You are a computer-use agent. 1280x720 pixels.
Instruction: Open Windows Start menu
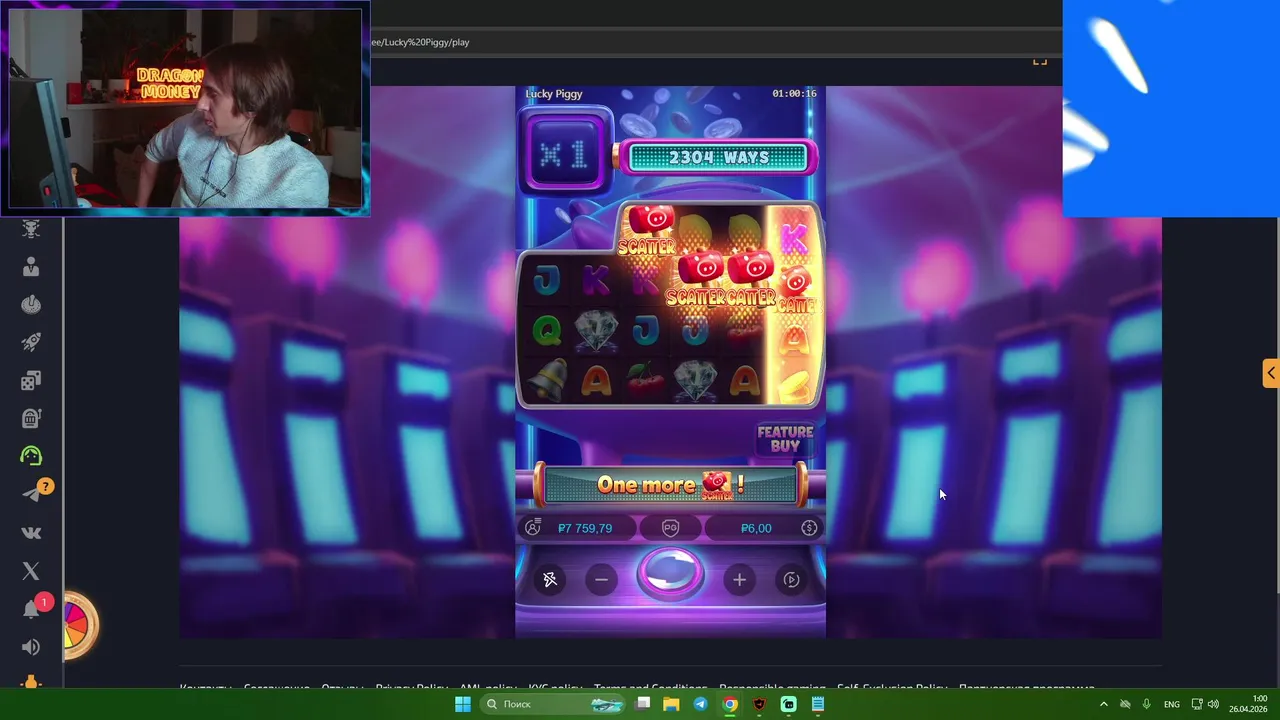[x=463, y=704]
